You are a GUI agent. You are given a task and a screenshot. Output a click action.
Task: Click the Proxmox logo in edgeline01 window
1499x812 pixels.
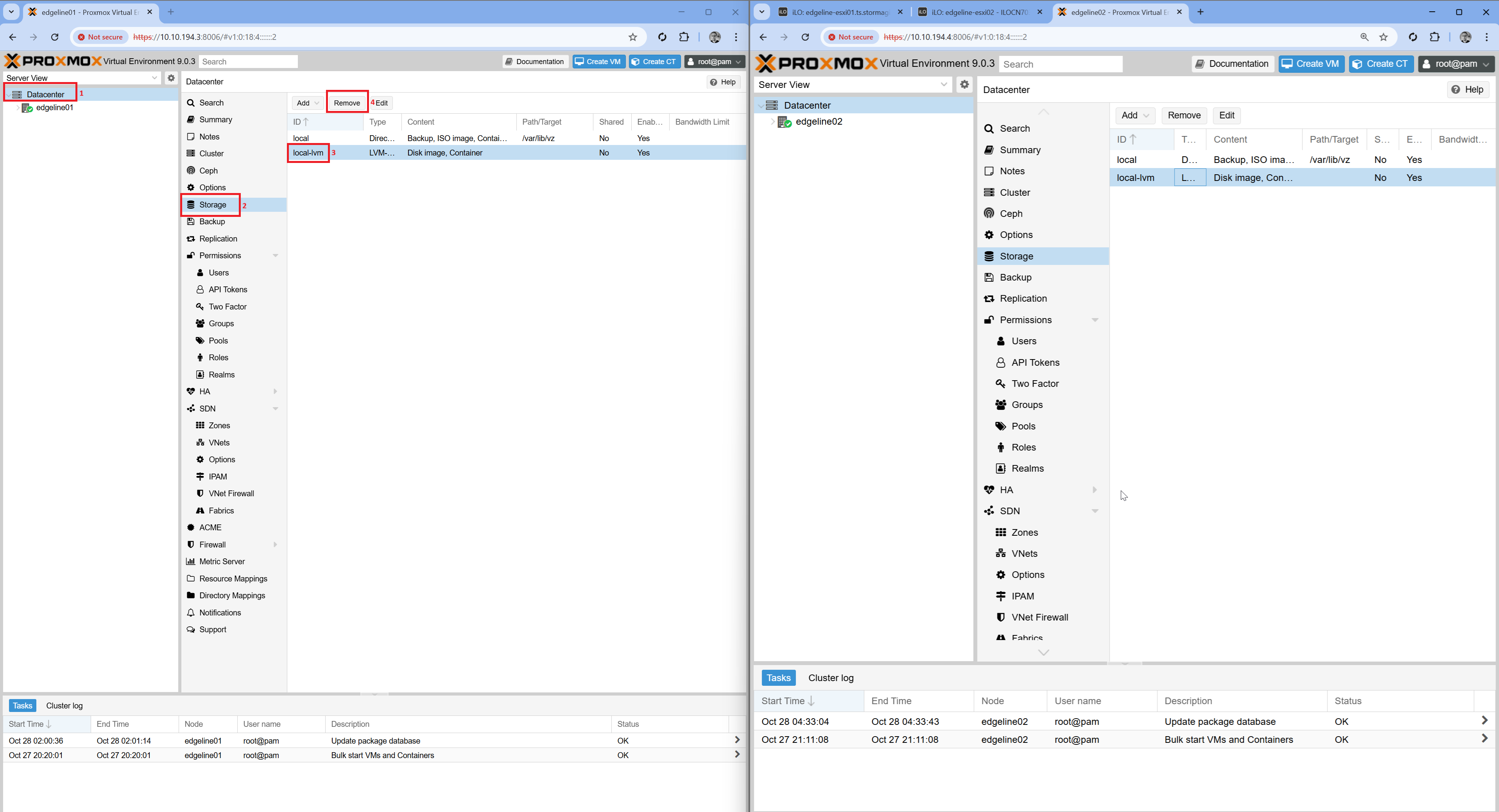point(53,61)
